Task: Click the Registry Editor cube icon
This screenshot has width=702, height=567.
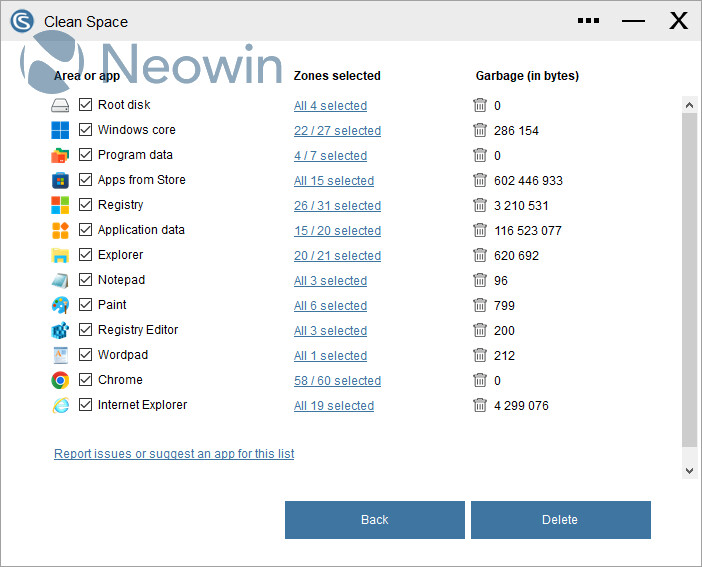Action: click(60, 330)
